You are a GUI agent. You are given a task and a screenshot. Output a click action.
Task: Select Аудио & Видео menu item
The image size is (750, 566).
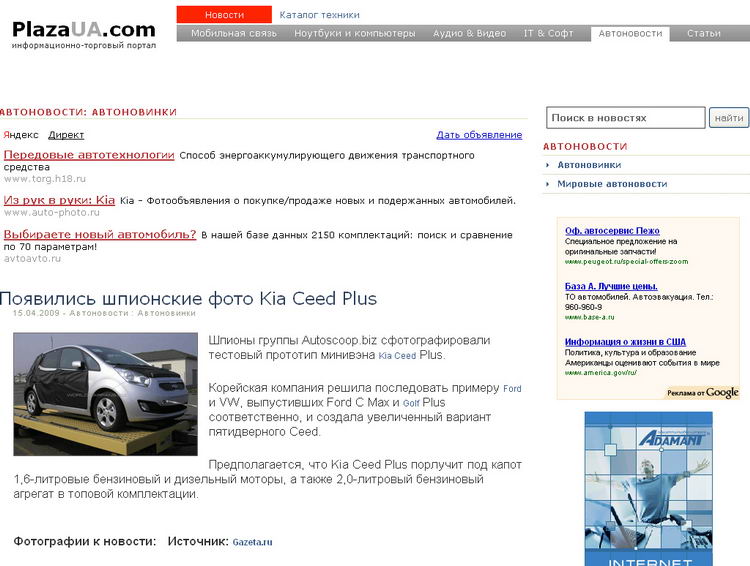click(x=469, y=33)
